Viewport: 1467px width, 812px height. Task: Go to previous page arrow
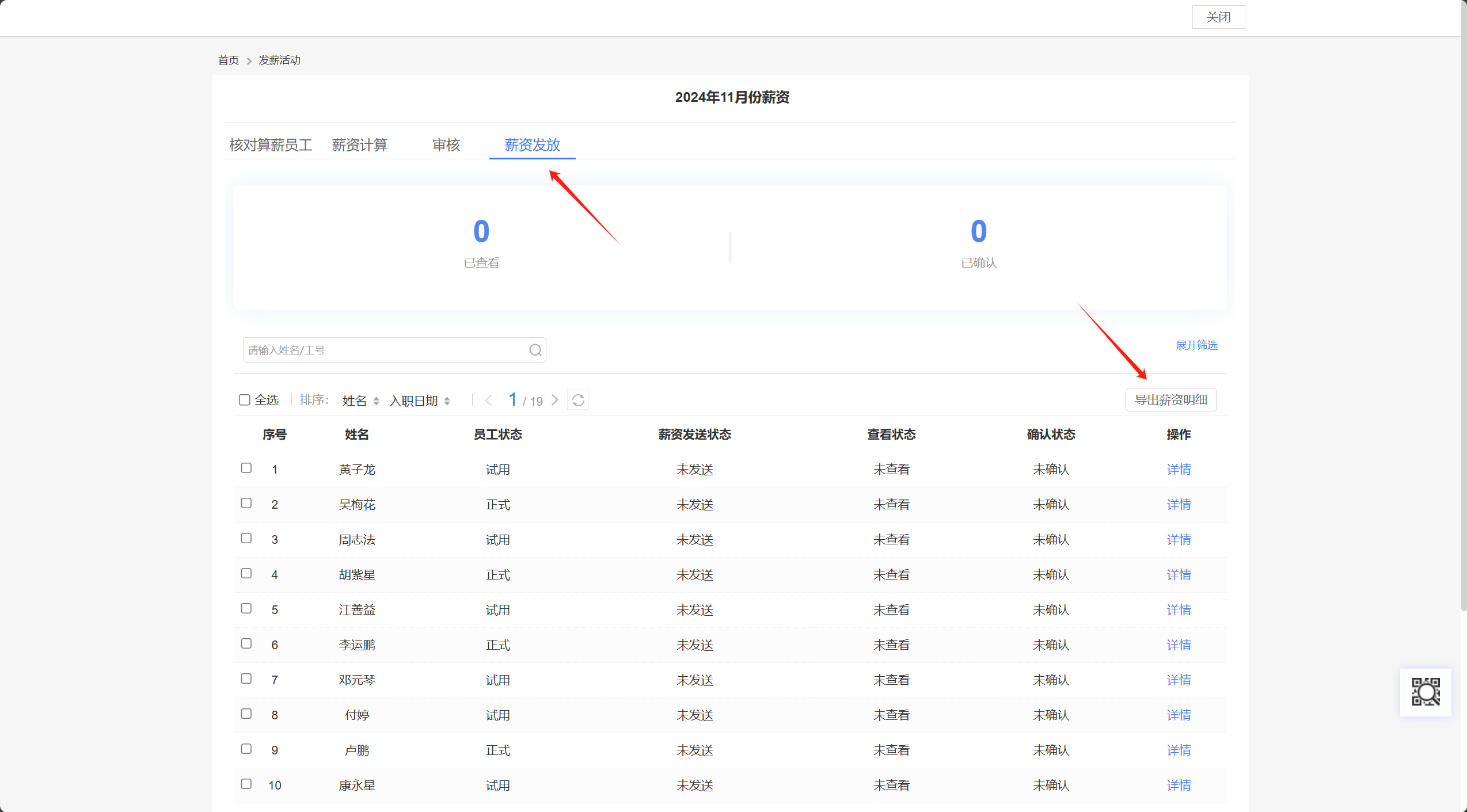tap(489, 400)
